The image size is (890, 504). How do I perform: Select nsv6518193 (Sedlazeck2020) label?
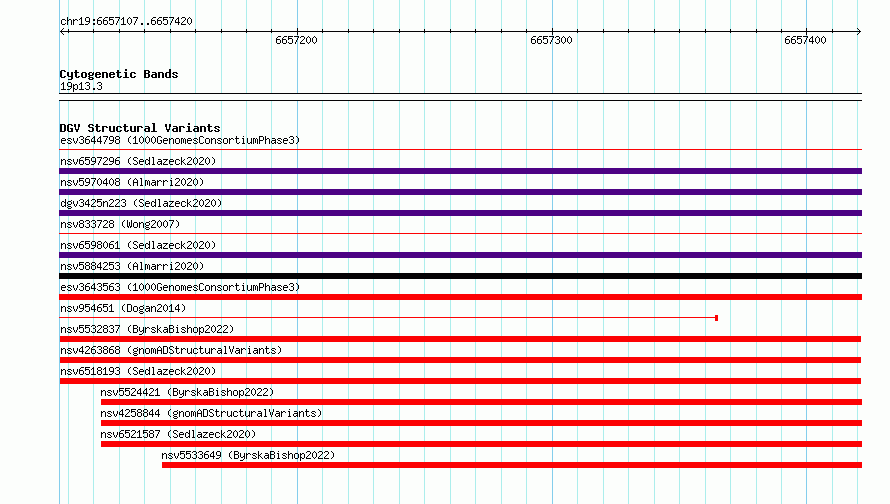(138, 371)
